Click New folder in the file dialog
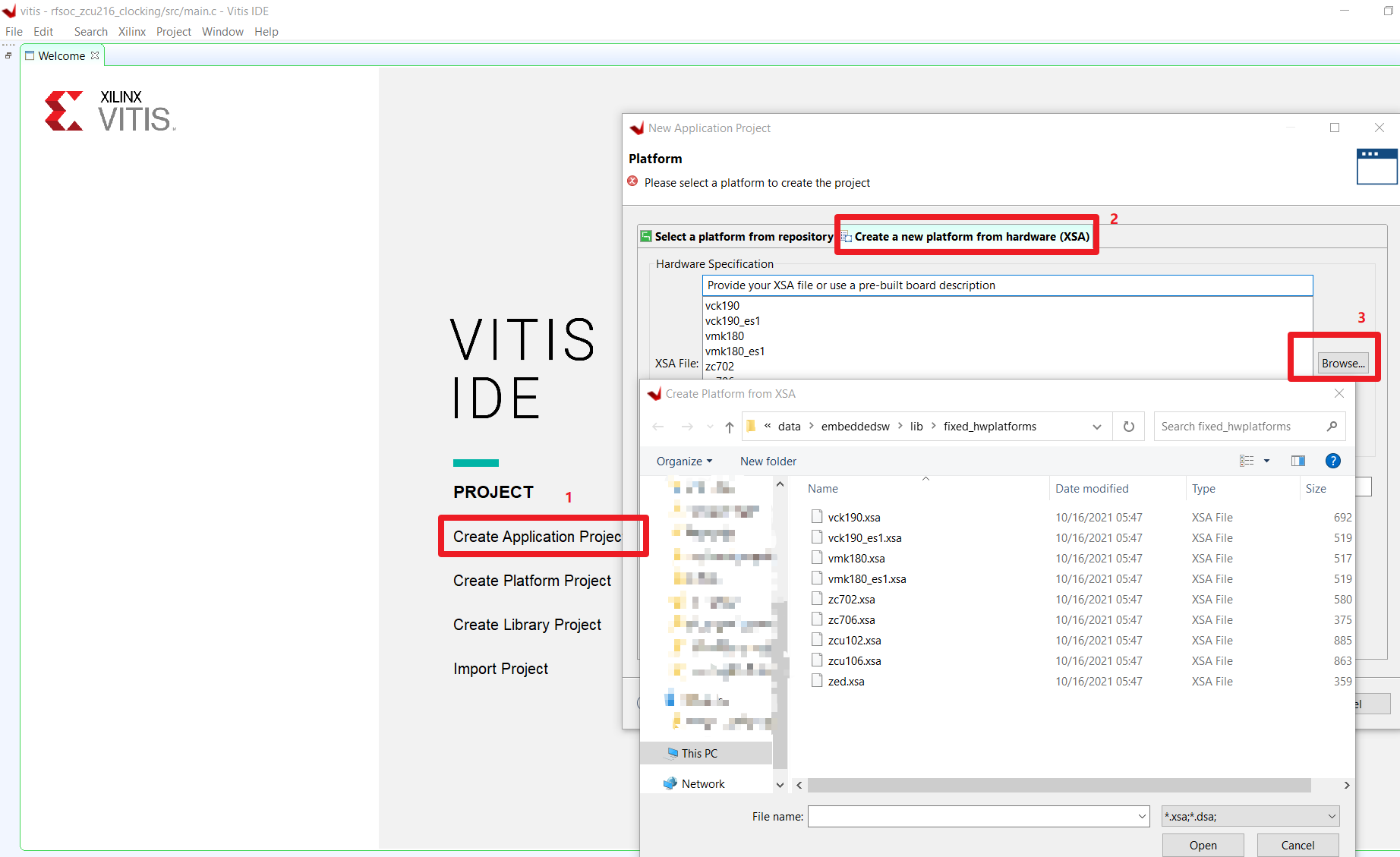1400x857 pixels. (x=768, y=461)
